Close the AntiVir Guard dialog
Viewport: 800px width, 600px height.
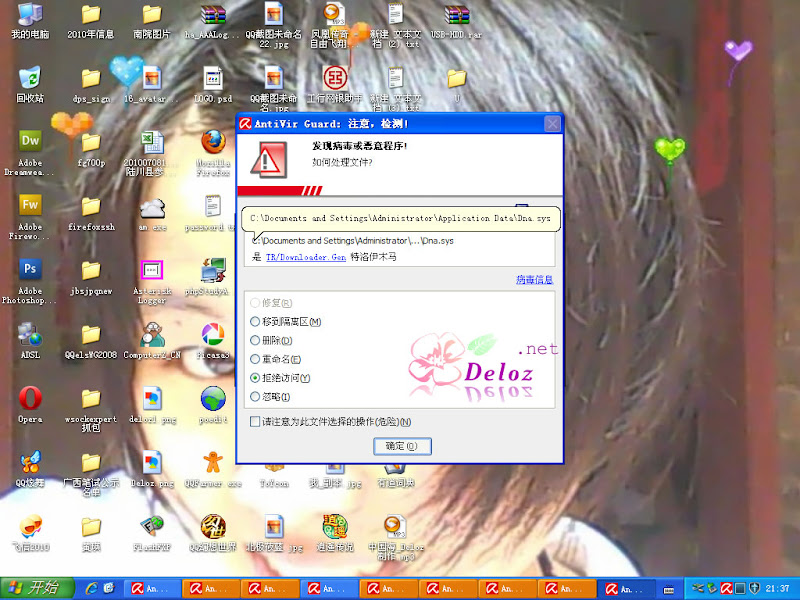(552, 124)
